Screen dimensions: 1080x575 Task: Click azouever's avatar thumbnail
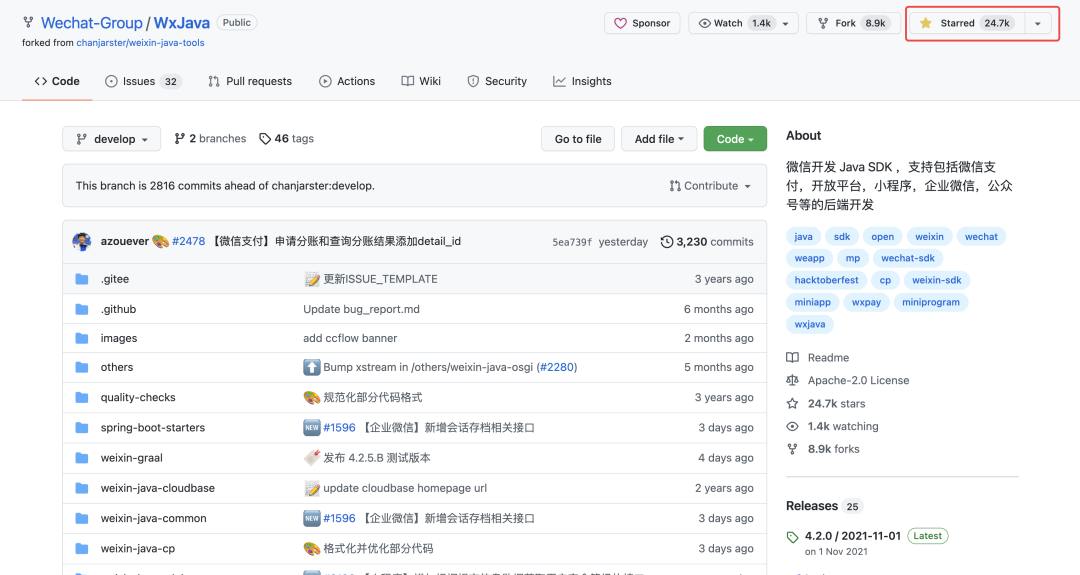82,242
